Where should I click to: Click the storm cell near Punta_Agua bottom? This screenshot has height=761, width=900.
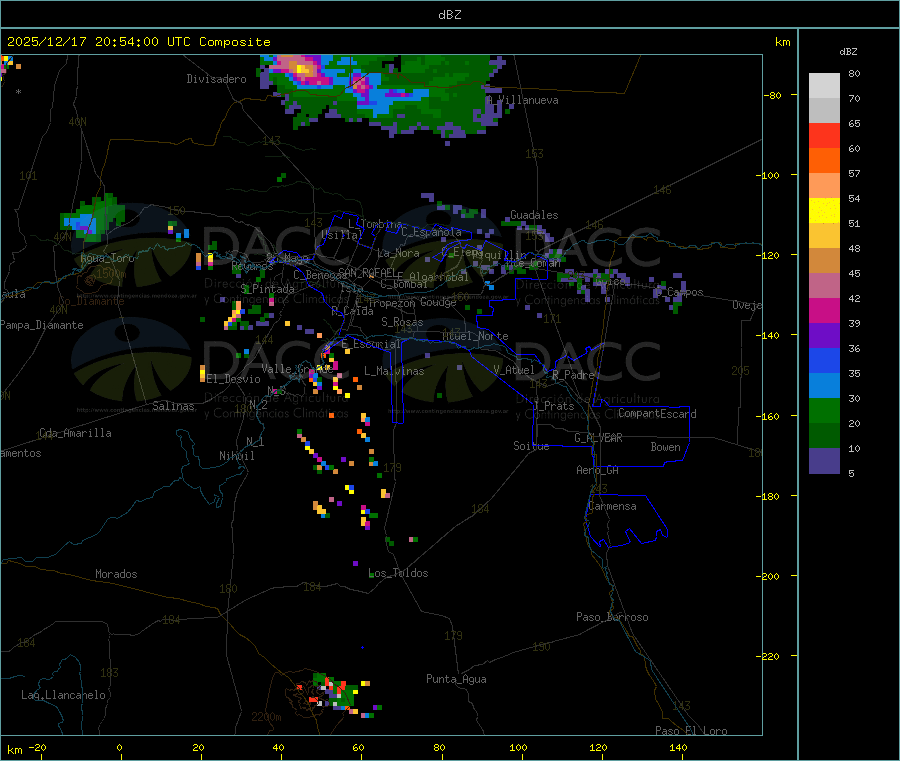(x=334, y=693)
